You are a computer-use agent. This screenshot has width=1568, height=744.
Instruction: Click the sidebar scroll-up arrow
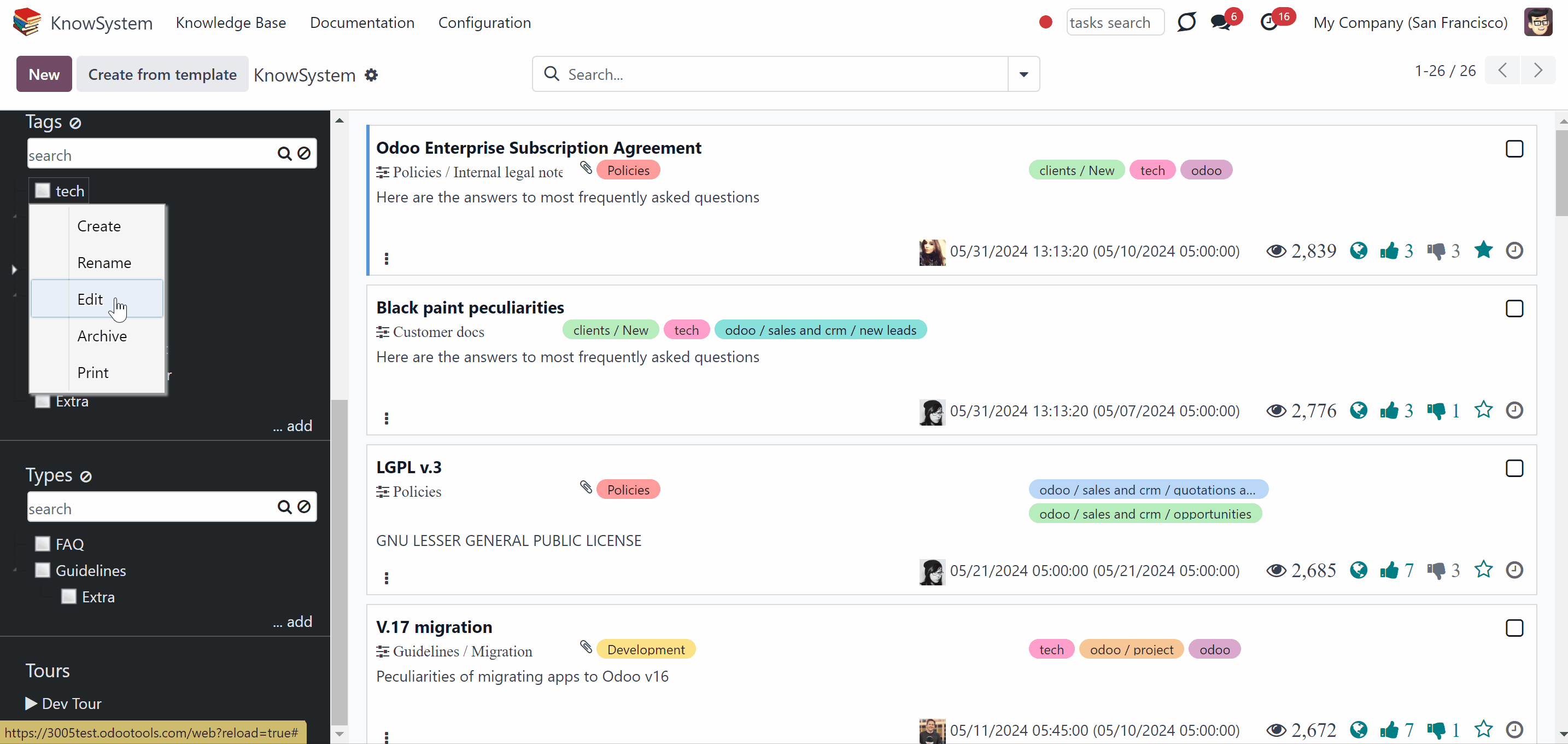click(x=339, y=120)
